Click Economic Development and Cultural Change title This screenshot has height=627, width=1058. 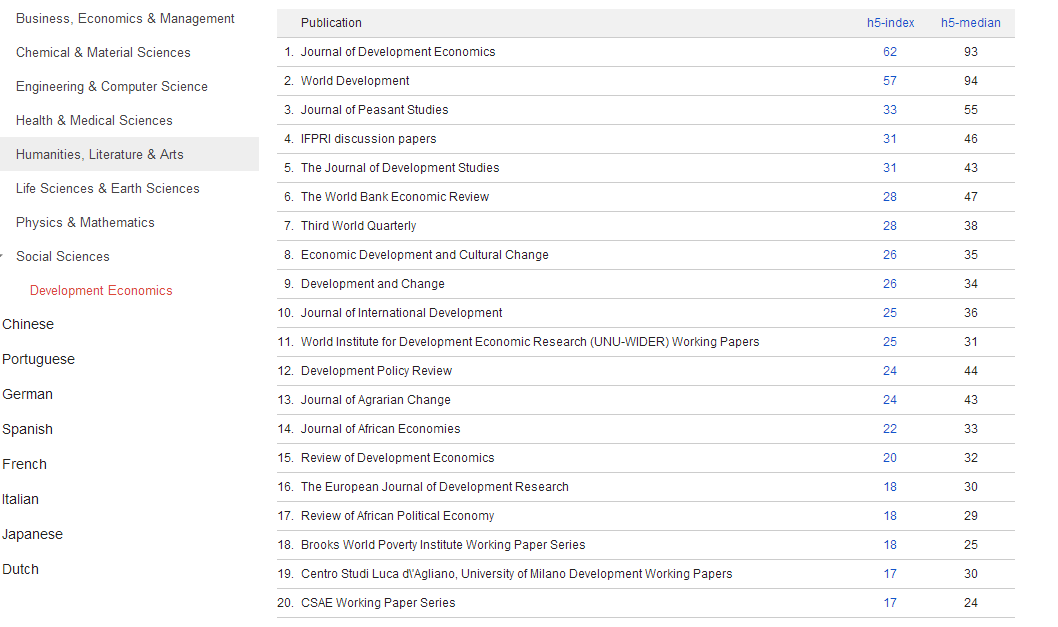click(x=424, y=255)
